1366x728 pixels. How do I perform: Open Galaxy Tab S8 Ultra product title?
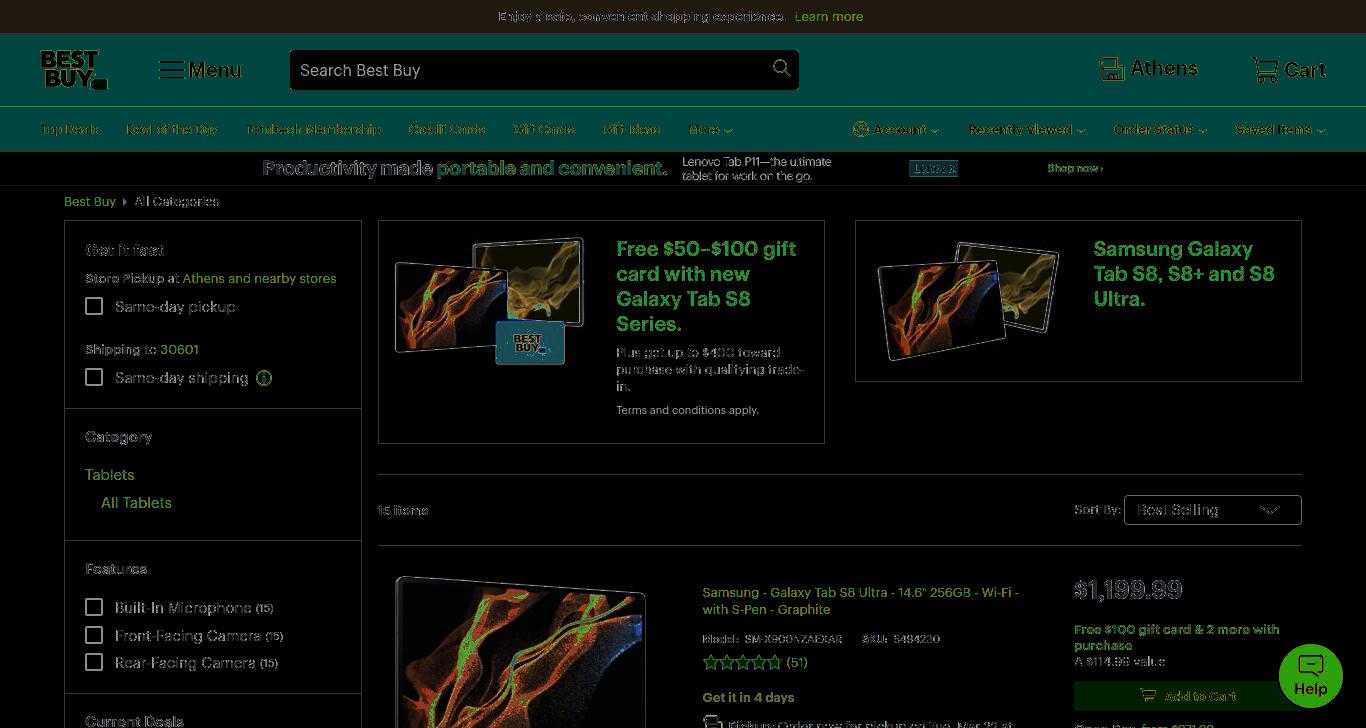point(860,601)
